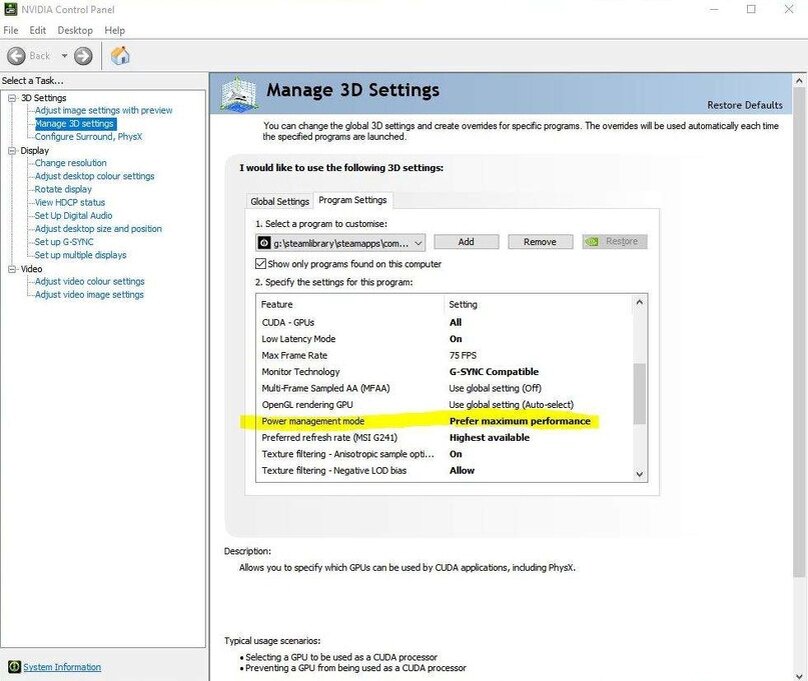Click G-SYNC Compatible monitor technology setting
Viewport: 808px width, 681px height.
pos(494,372)
